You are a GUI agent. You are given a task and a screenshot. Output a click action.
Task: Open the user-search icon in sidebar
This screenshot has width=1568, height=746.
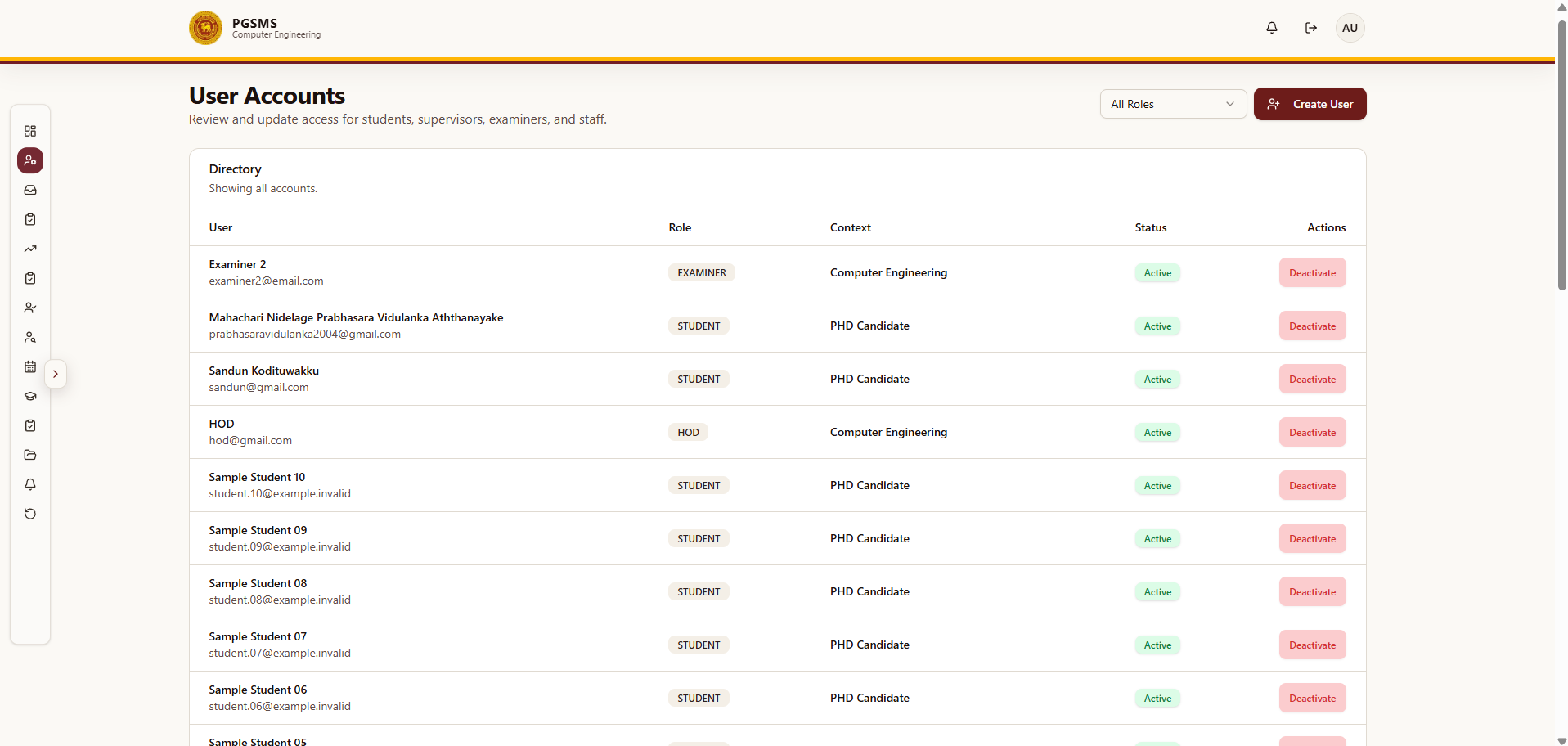[30, 337]
